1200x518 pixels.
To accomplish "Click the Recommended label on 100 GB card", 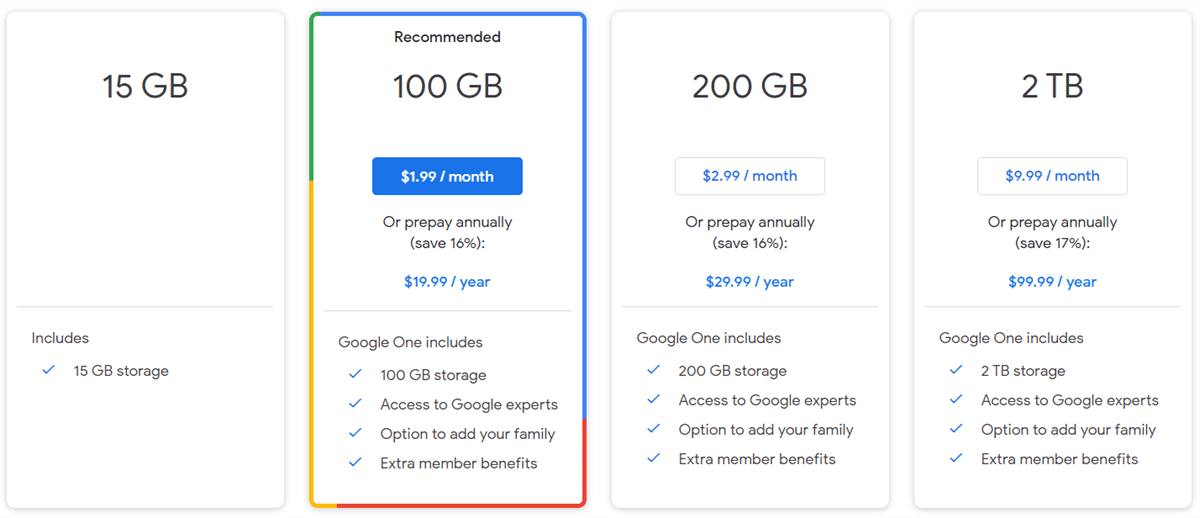I will coord(447,37).
